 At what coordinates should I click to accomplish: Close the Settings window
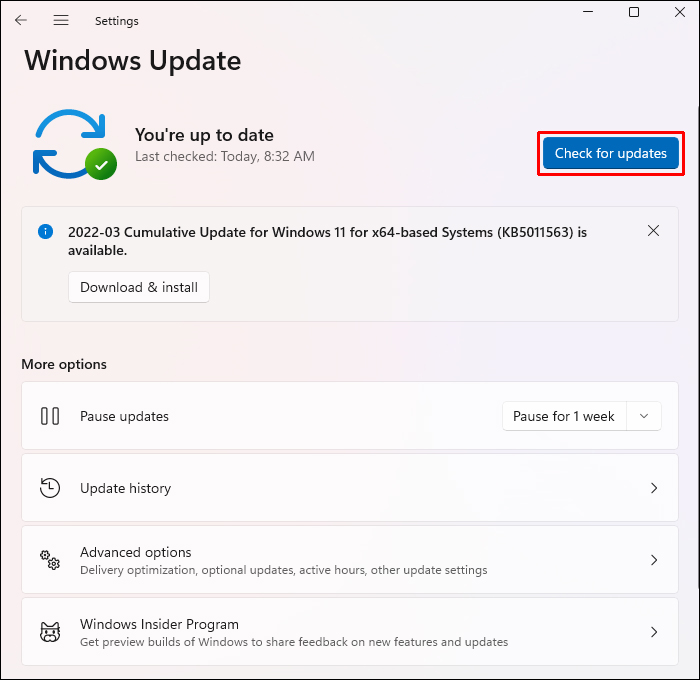pyautogui.click(x=679, y=12)
